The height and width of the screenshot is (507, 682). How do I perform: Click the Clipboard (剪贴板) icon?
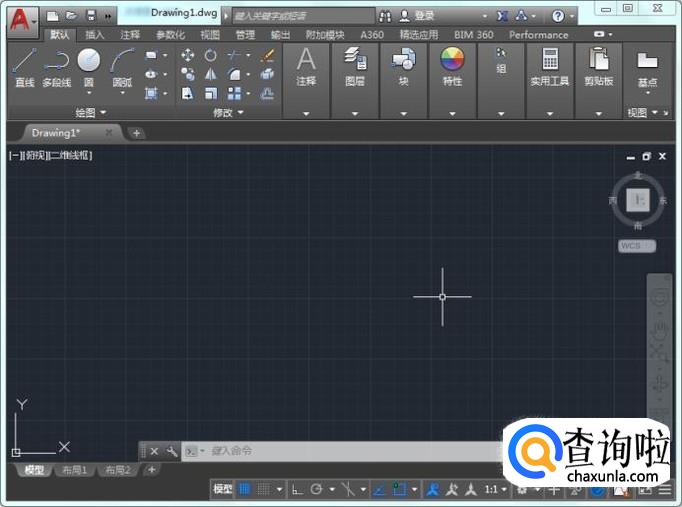pos(600,61)
